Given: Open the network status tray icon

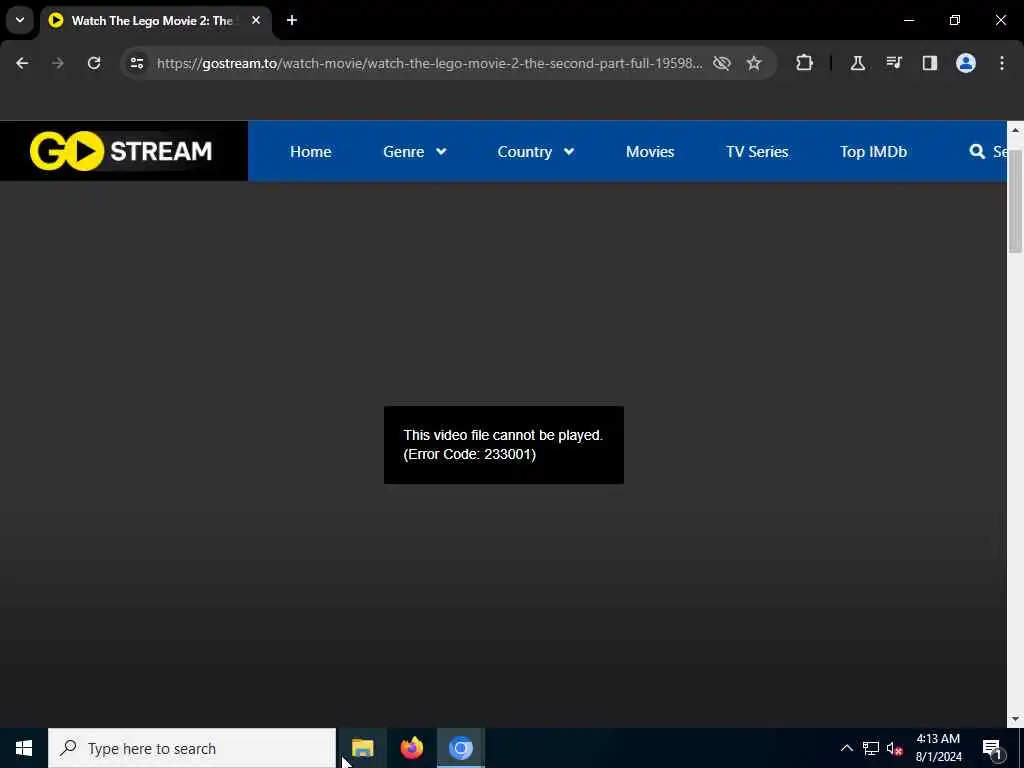Looking at the screenshot, I should 871,748.
